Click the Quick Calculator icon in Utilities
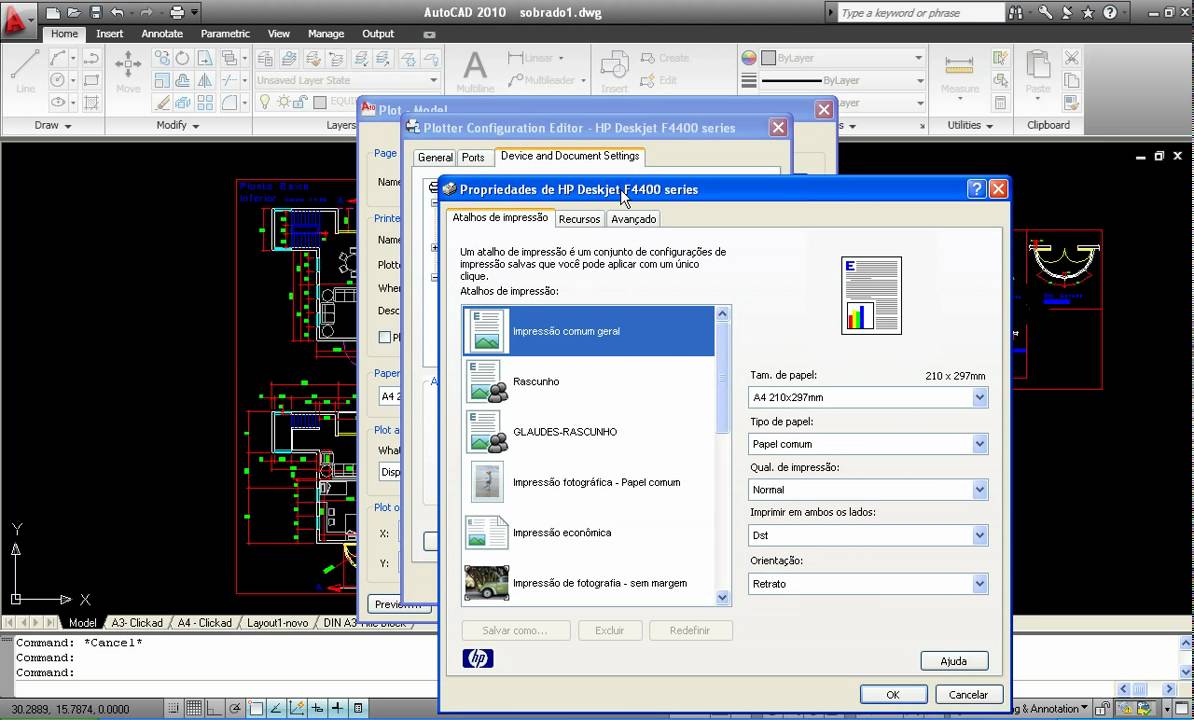Screen dimensions: 1194x720 (x=1001, y=102)
